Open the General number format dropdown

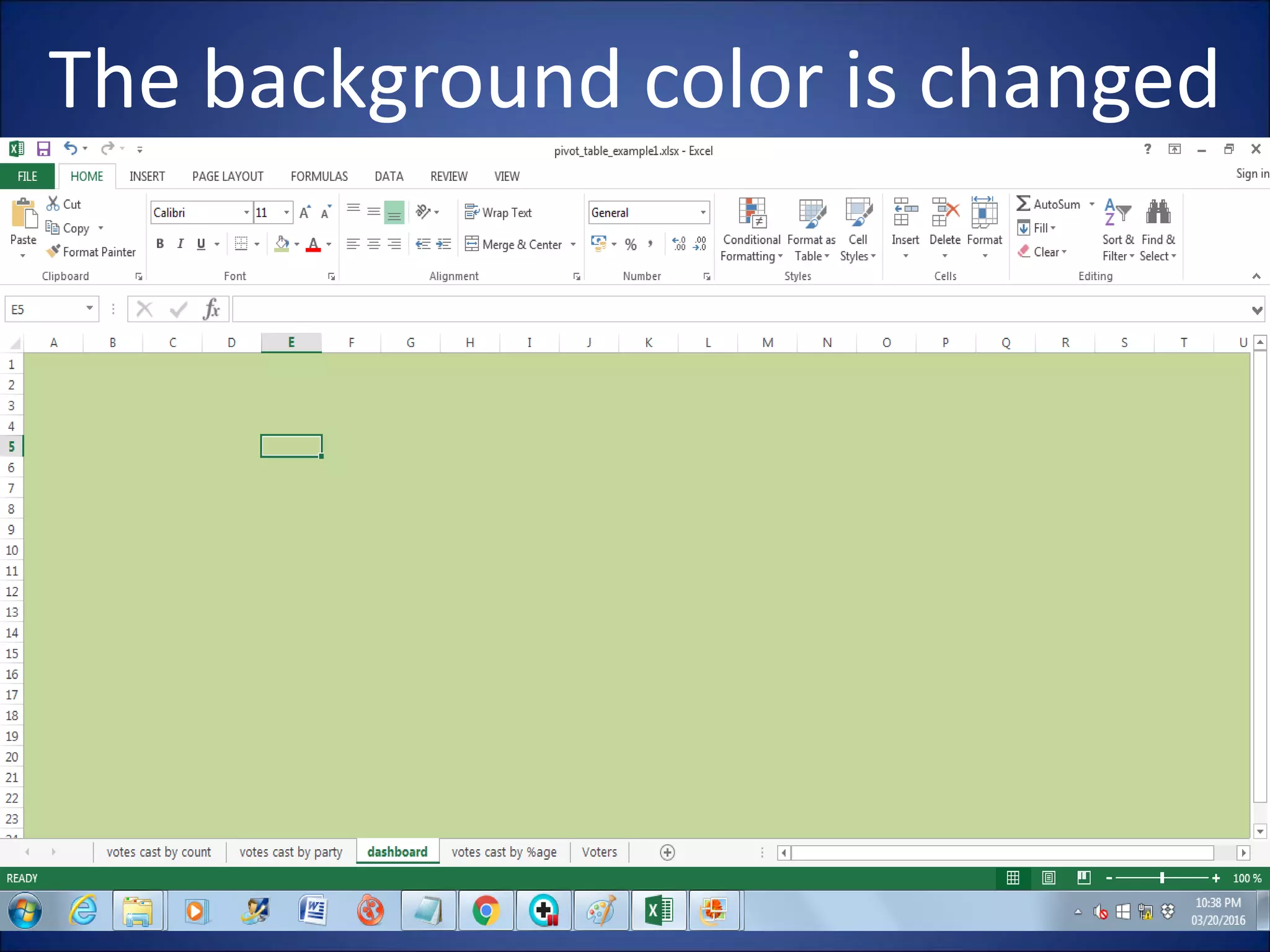coord(703,213)
